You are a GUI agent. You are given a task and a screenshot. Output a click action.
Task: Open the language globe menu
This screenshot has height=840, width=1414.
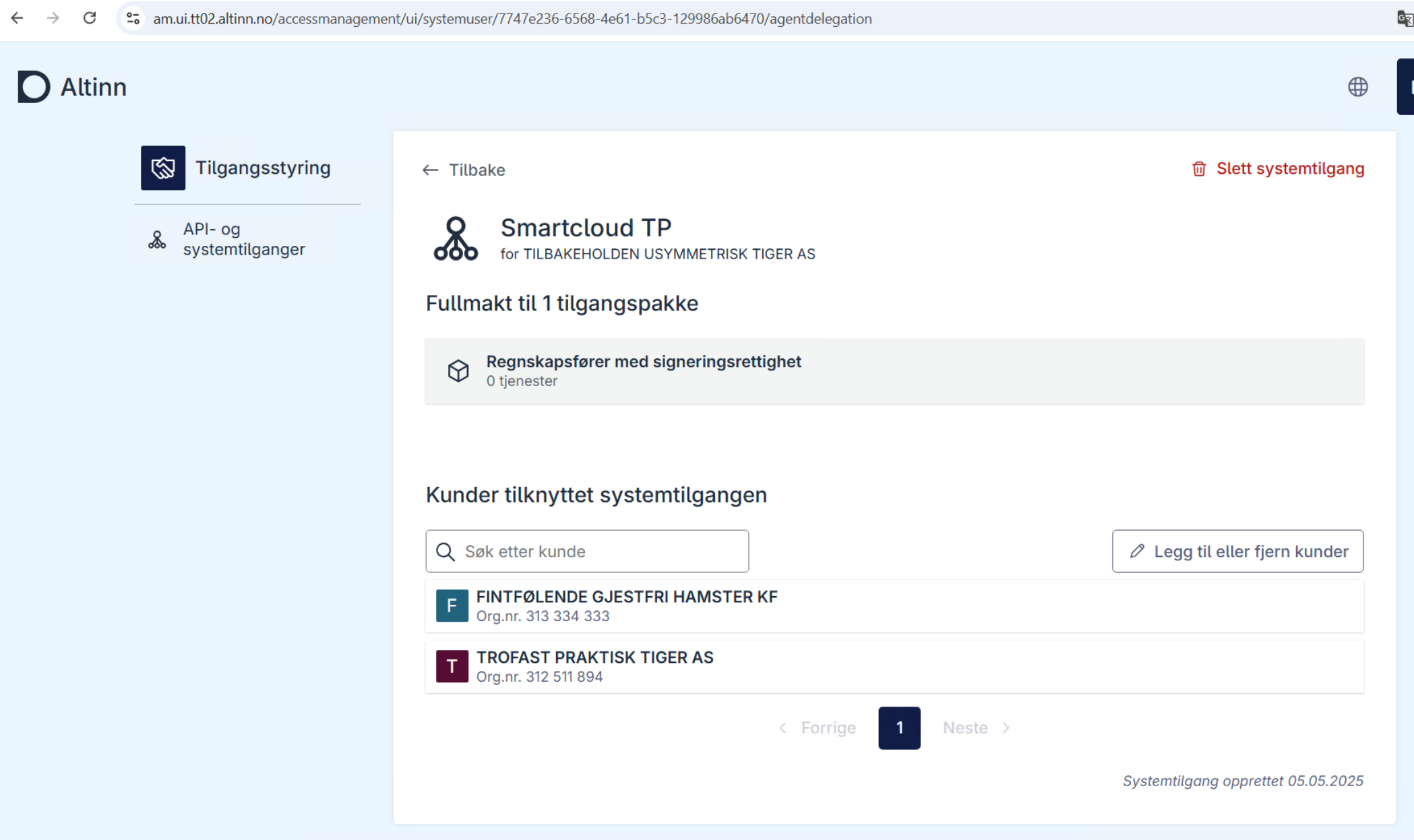[x=1357, y=87]
